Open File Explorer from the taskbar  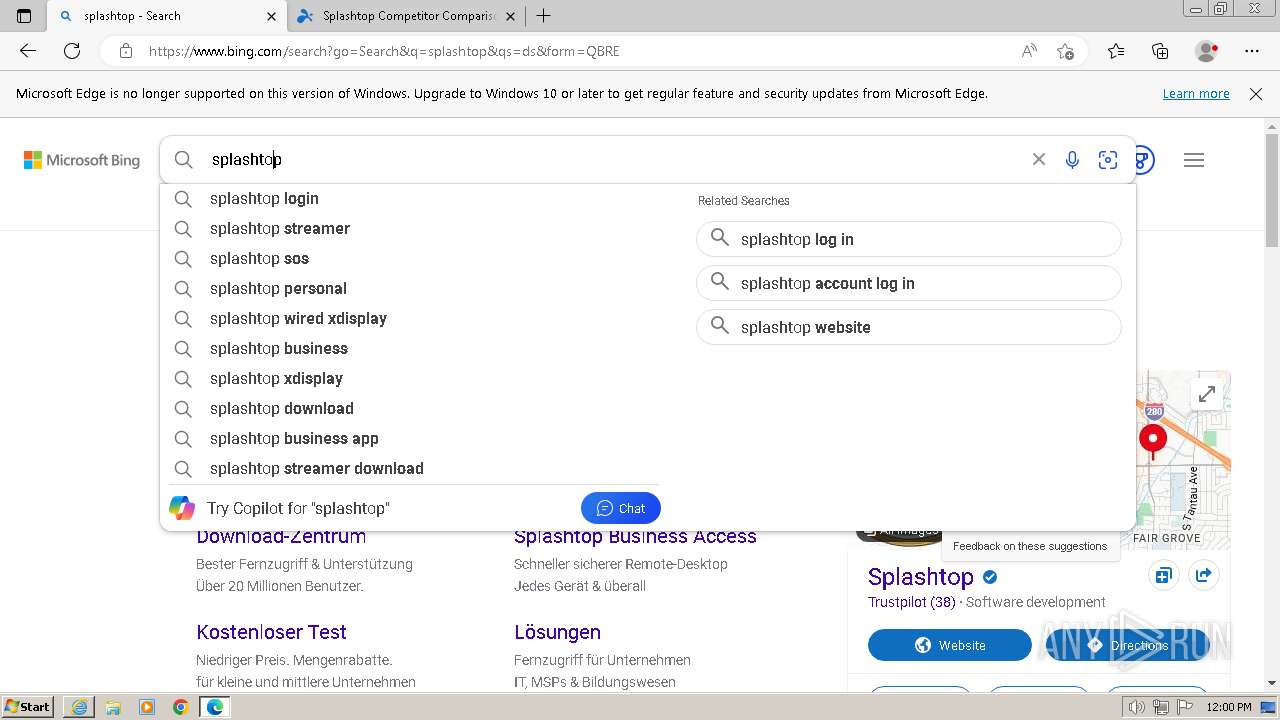pos(113,707)
